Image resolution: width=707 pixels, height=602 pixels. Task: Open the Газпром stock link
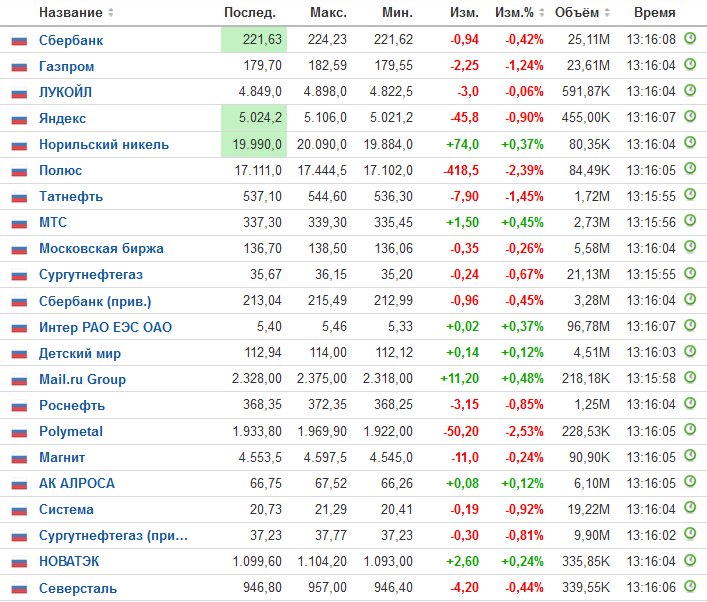tap(66, 67)
